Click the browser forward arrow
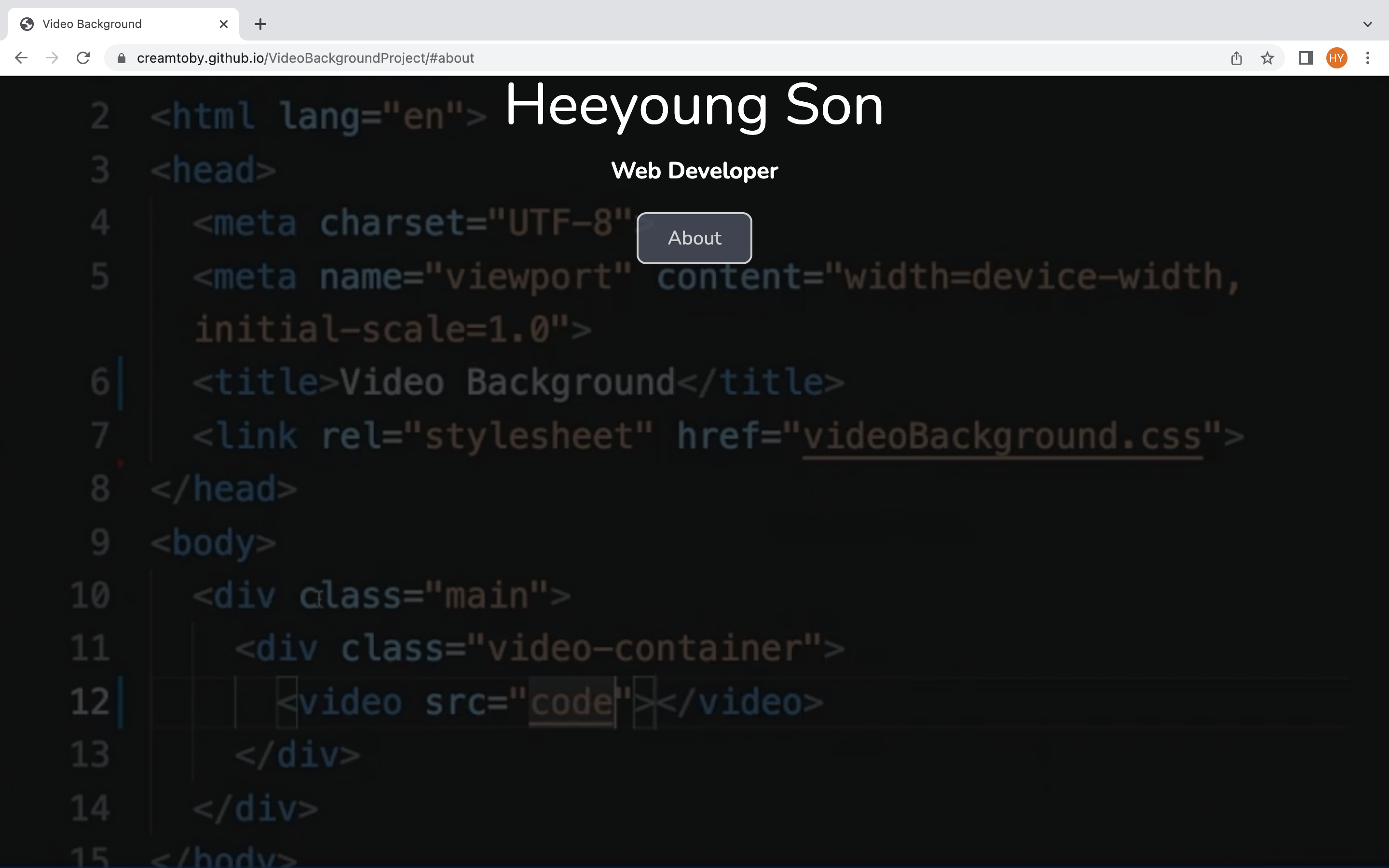 [x=52, y=58]
